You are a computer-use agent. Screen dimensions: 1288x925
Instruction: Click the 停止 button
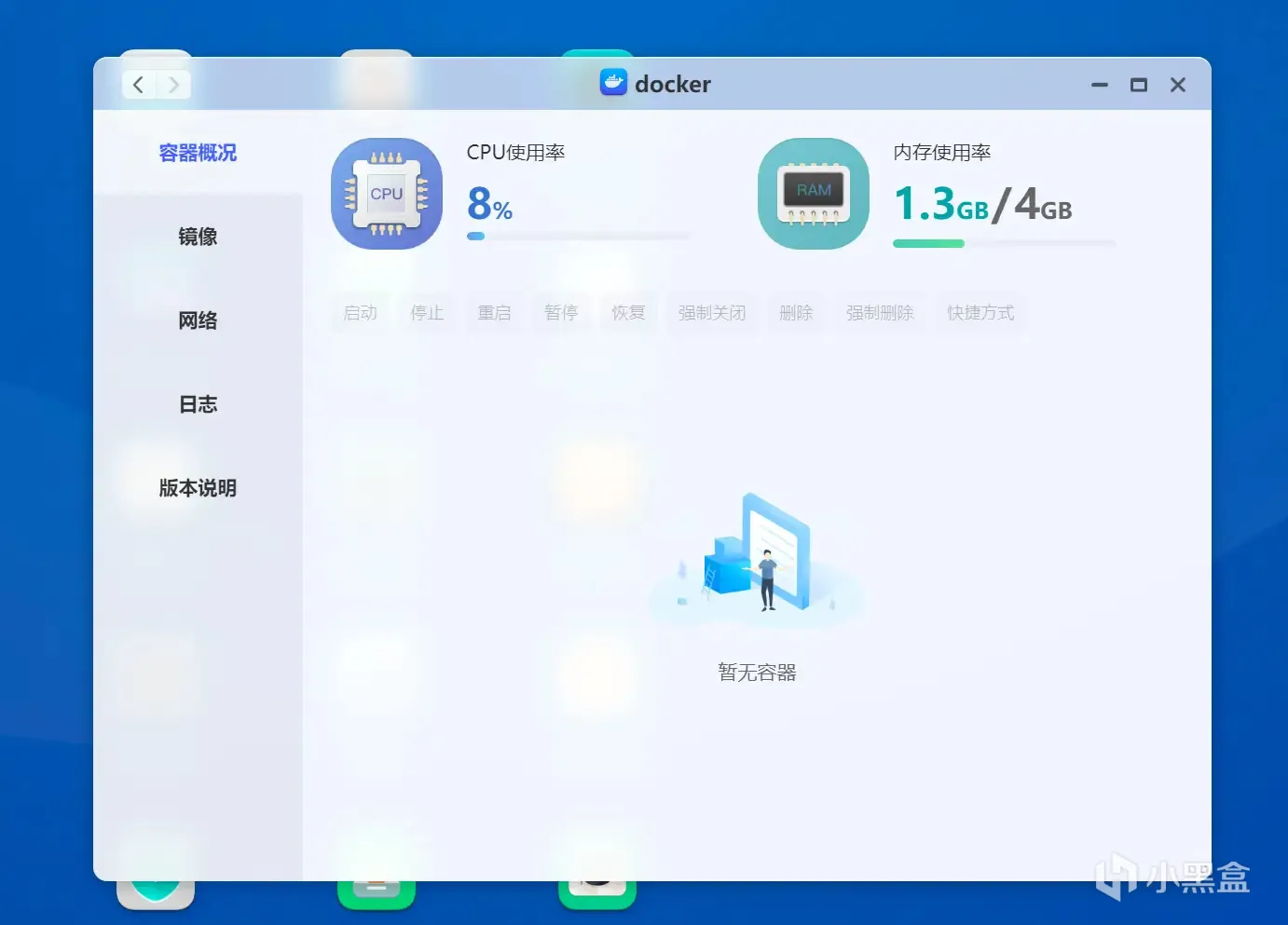click(428, 313)
